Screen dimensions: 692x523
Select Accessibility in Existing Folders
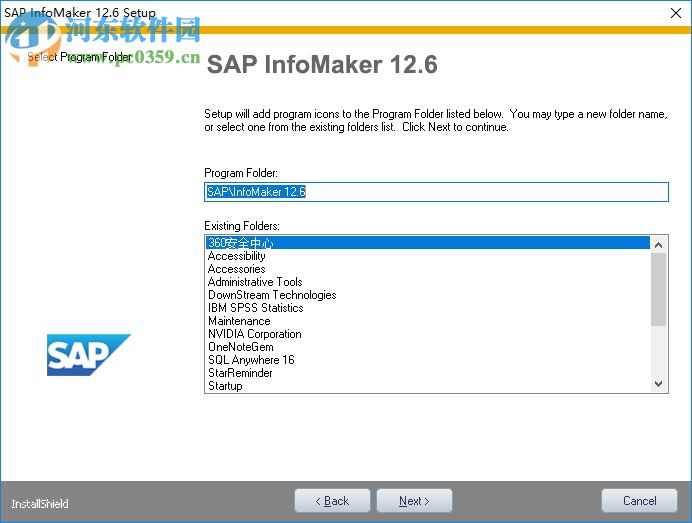(x=428, y=256)
